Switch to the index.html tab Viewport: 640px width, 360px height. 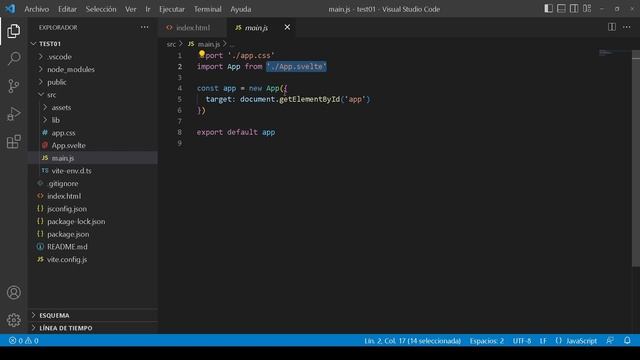click(193, 27)
